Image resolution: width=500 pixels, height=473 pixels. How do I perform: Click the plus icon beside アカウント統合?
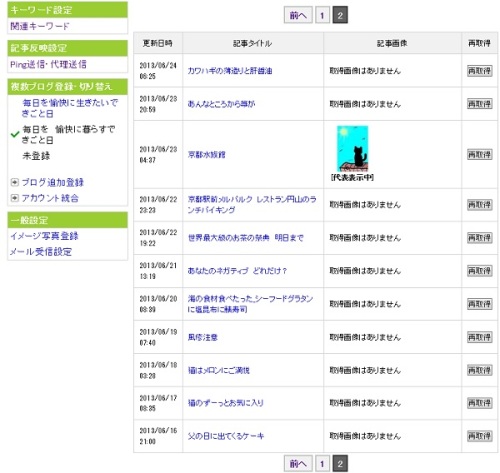point(14,198)
